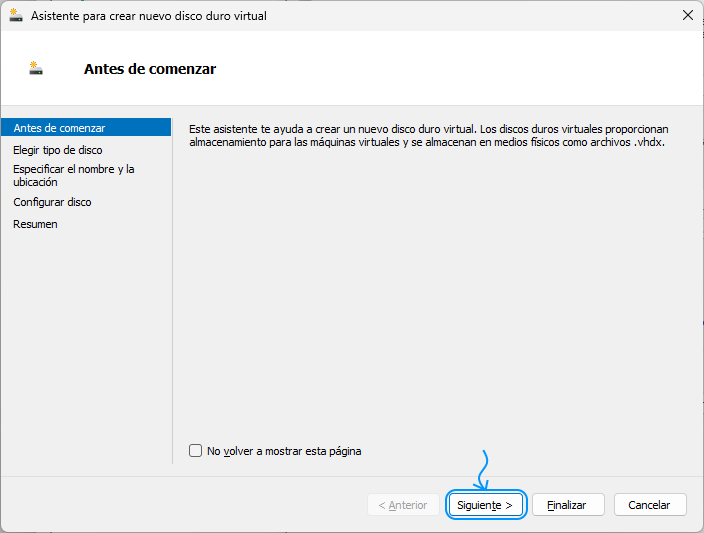Click the virtual disk icon in title bar
The image size is (704, 533).
click(x=16, y=15)
